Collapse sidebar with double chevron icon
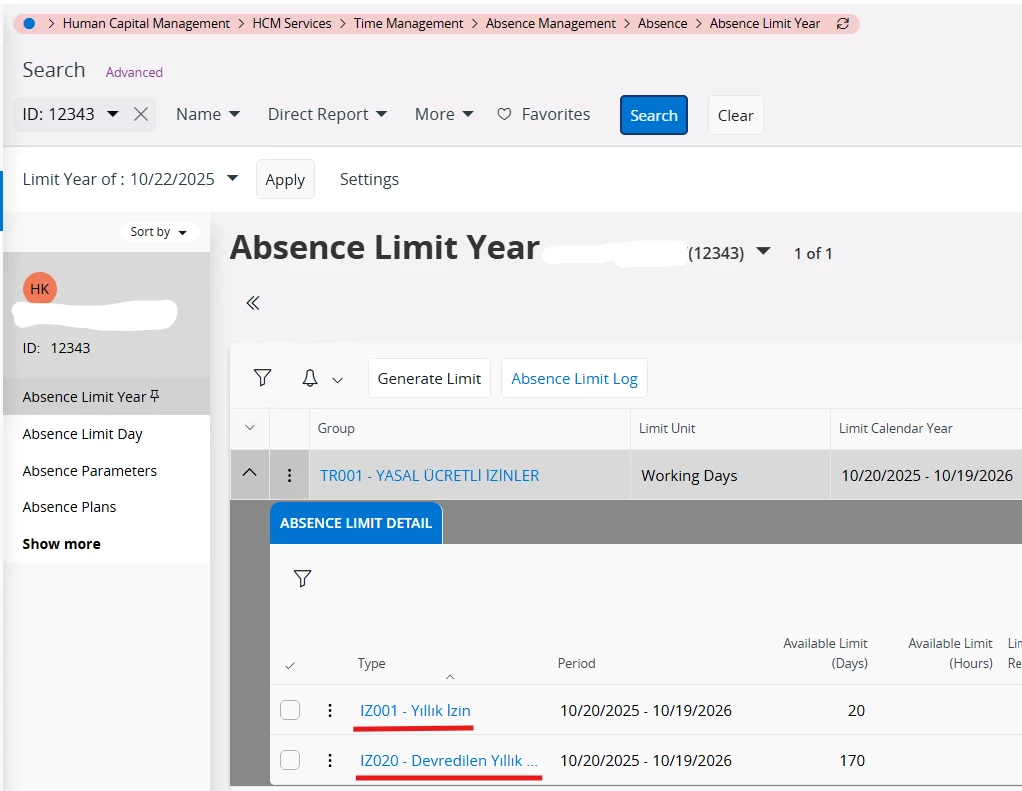The width and height of the screenshot is (1022, 791). 253,303
